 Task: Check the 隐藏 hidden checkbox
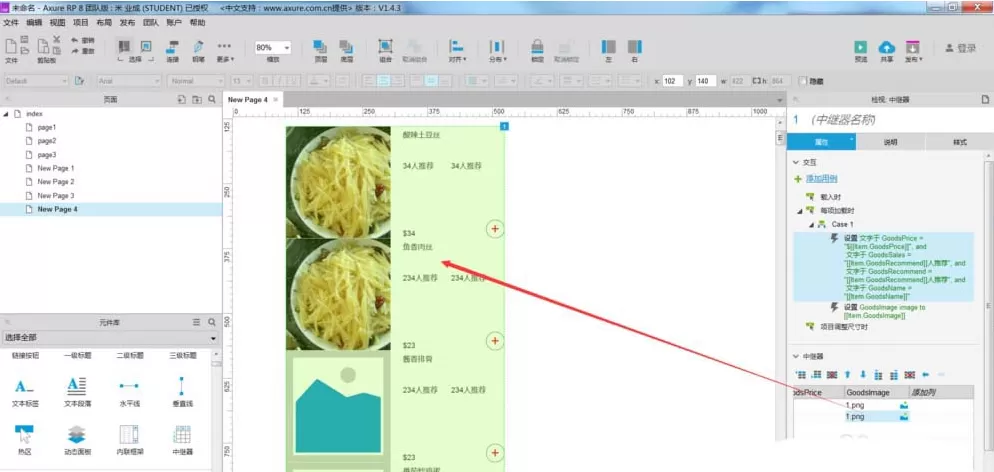803,81
